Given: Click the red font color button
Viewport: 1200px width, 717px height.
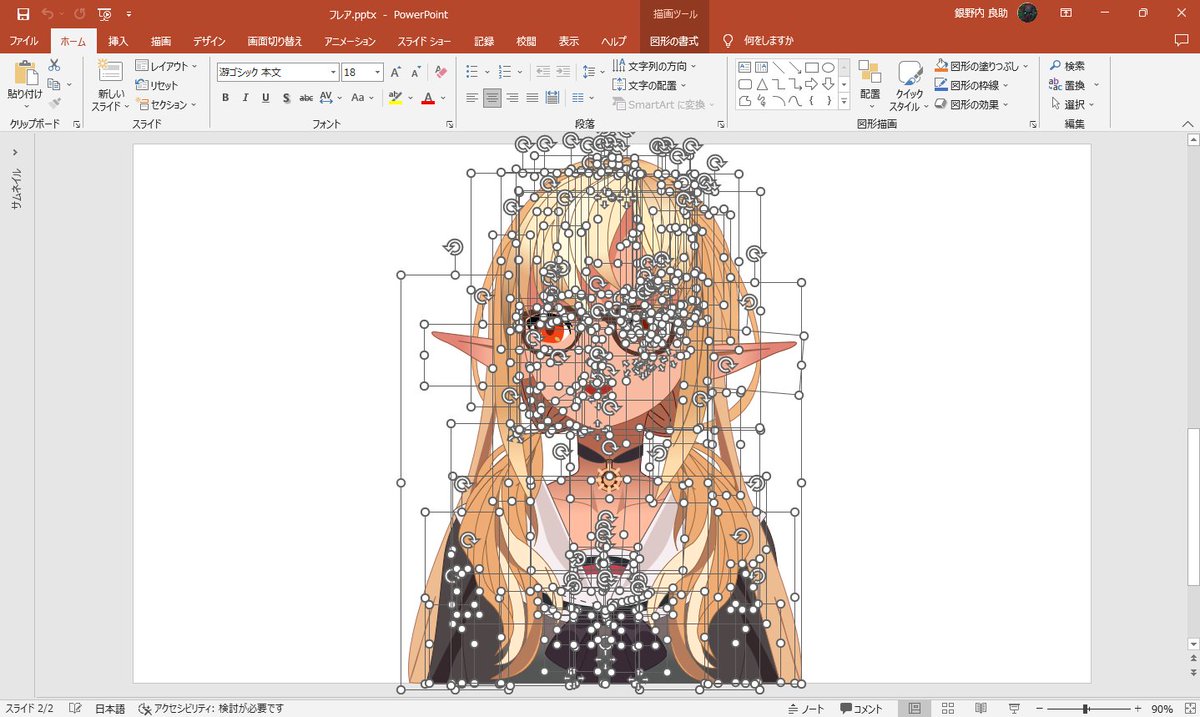Looking at the screenshot, I should 428,98.
